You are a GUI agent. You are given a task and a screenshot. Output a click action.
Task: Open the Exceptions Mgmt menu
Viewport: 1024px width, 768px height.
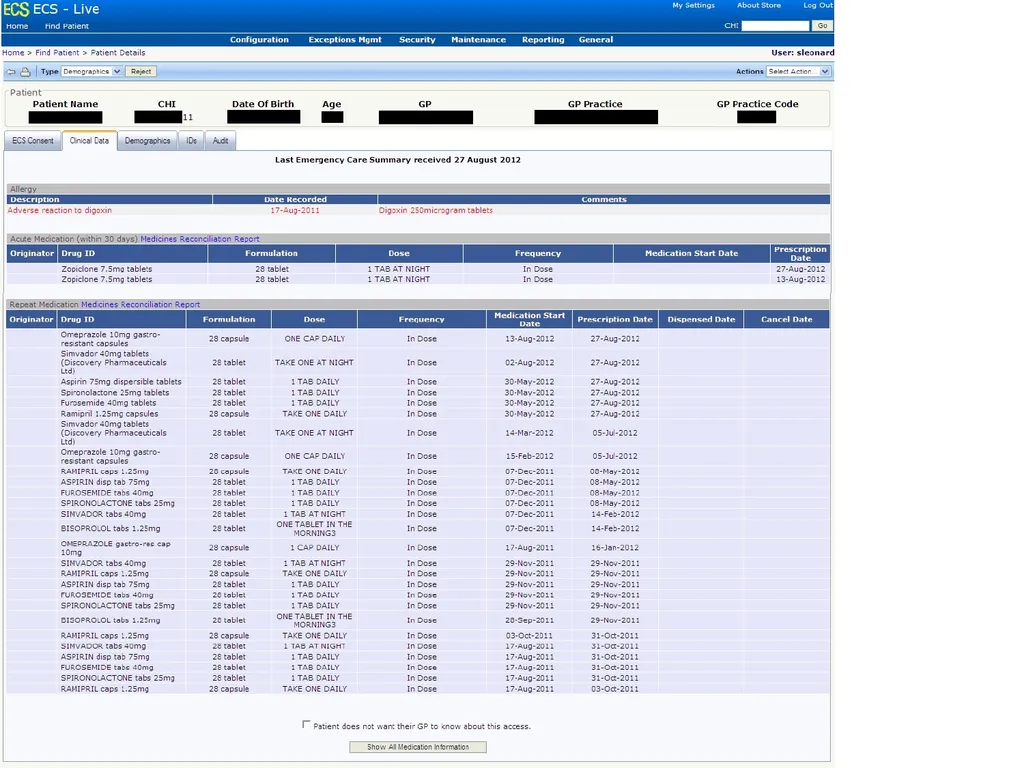click(x=345, y=40)
